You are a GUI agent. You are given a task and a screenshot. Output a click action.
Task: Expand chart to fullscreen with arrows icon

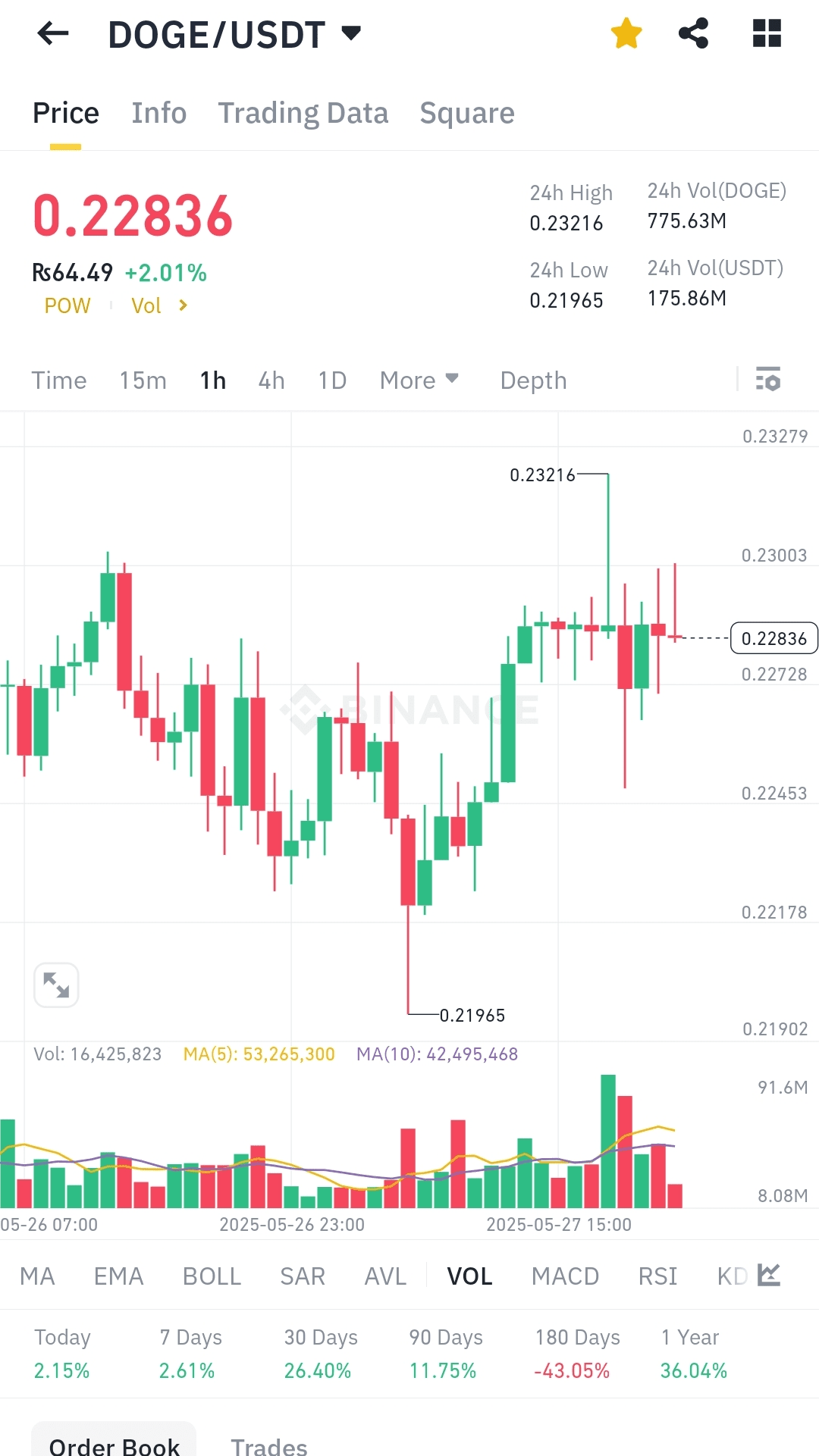pyautogui.click(x=56, y=985)
